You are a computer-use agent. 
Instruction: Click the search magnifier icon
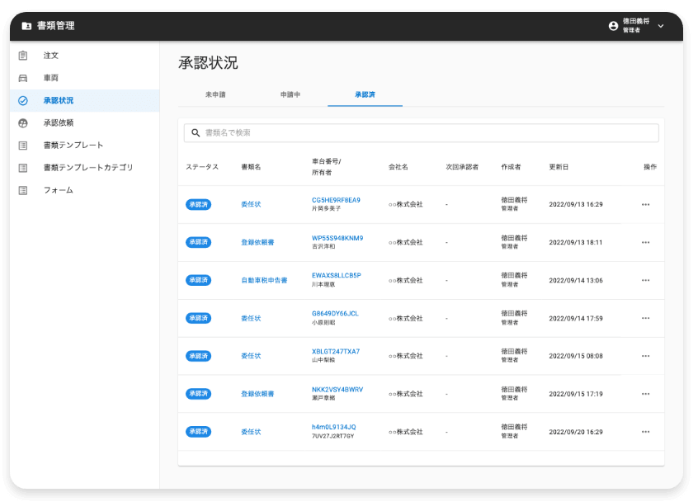pyautogui.click(x=196, y=133)
